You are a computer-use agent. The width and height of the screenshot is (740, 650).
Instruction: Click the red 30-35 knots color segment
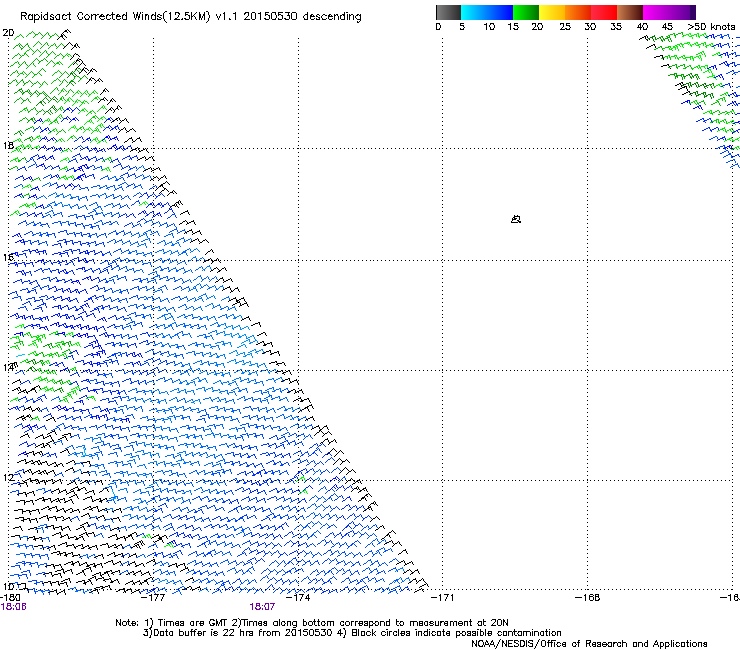tap(604, 12)
